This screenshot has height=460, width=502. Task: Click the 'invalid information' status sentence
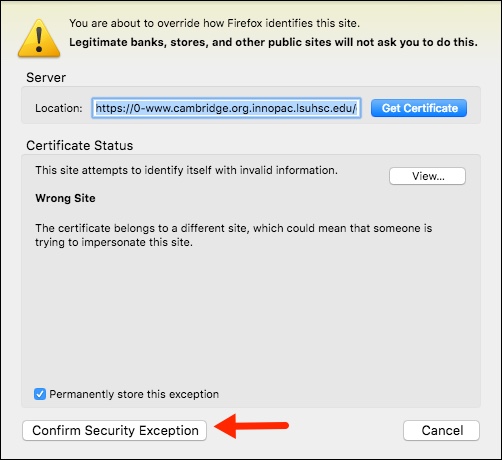(186, 170)
